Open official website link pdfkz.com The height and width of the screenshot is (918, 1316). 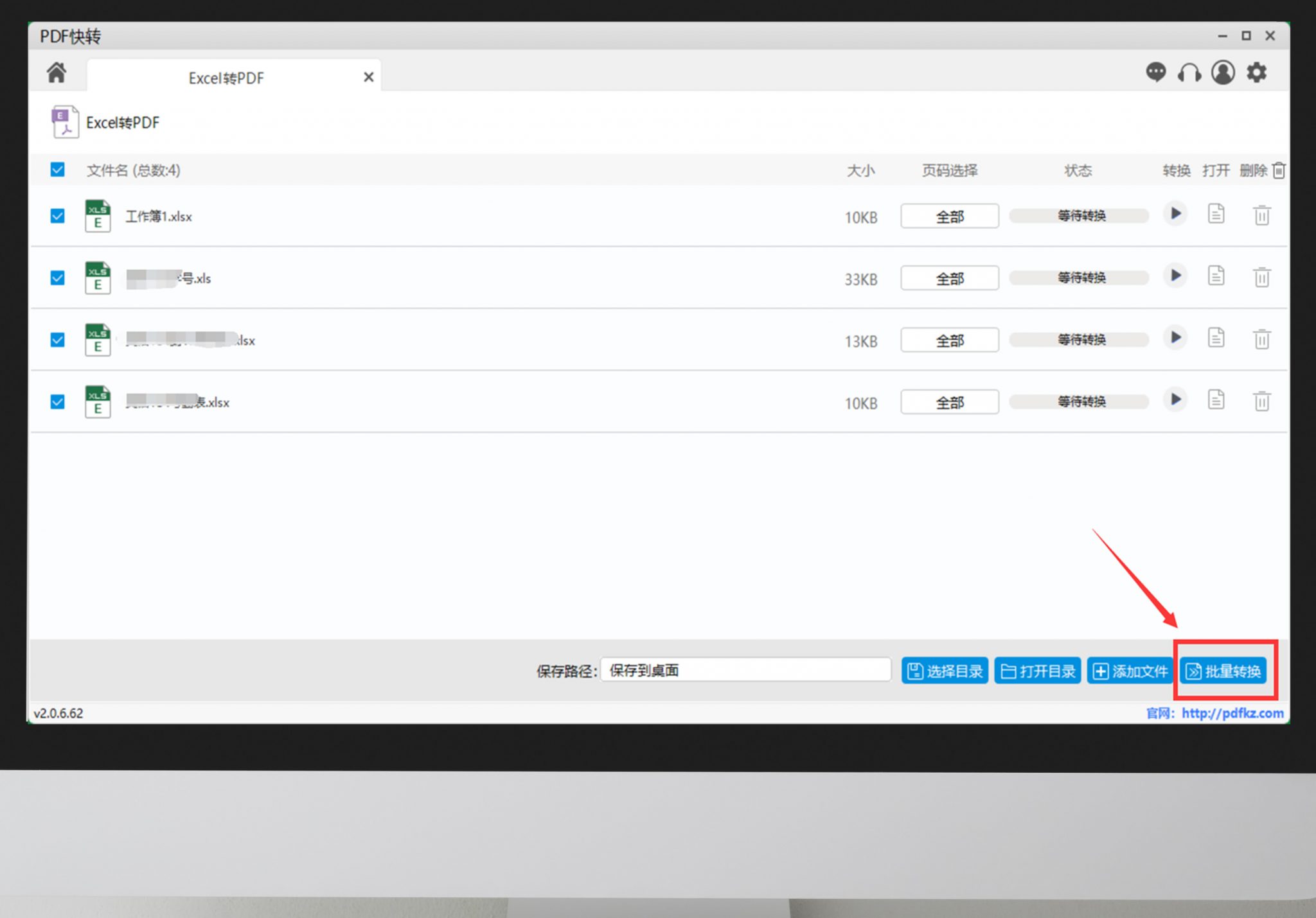1232,713
